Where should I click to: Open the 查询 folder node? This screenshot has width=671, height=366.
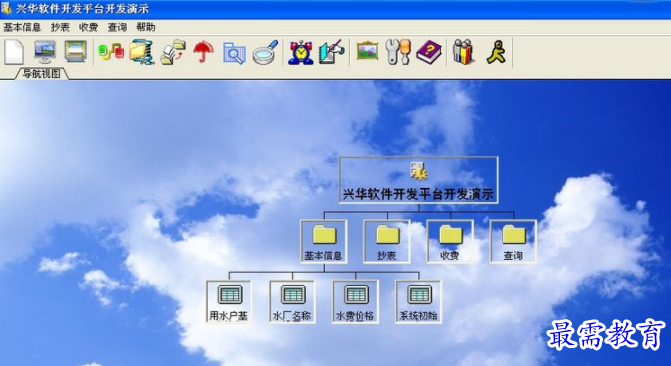point(513,241)
